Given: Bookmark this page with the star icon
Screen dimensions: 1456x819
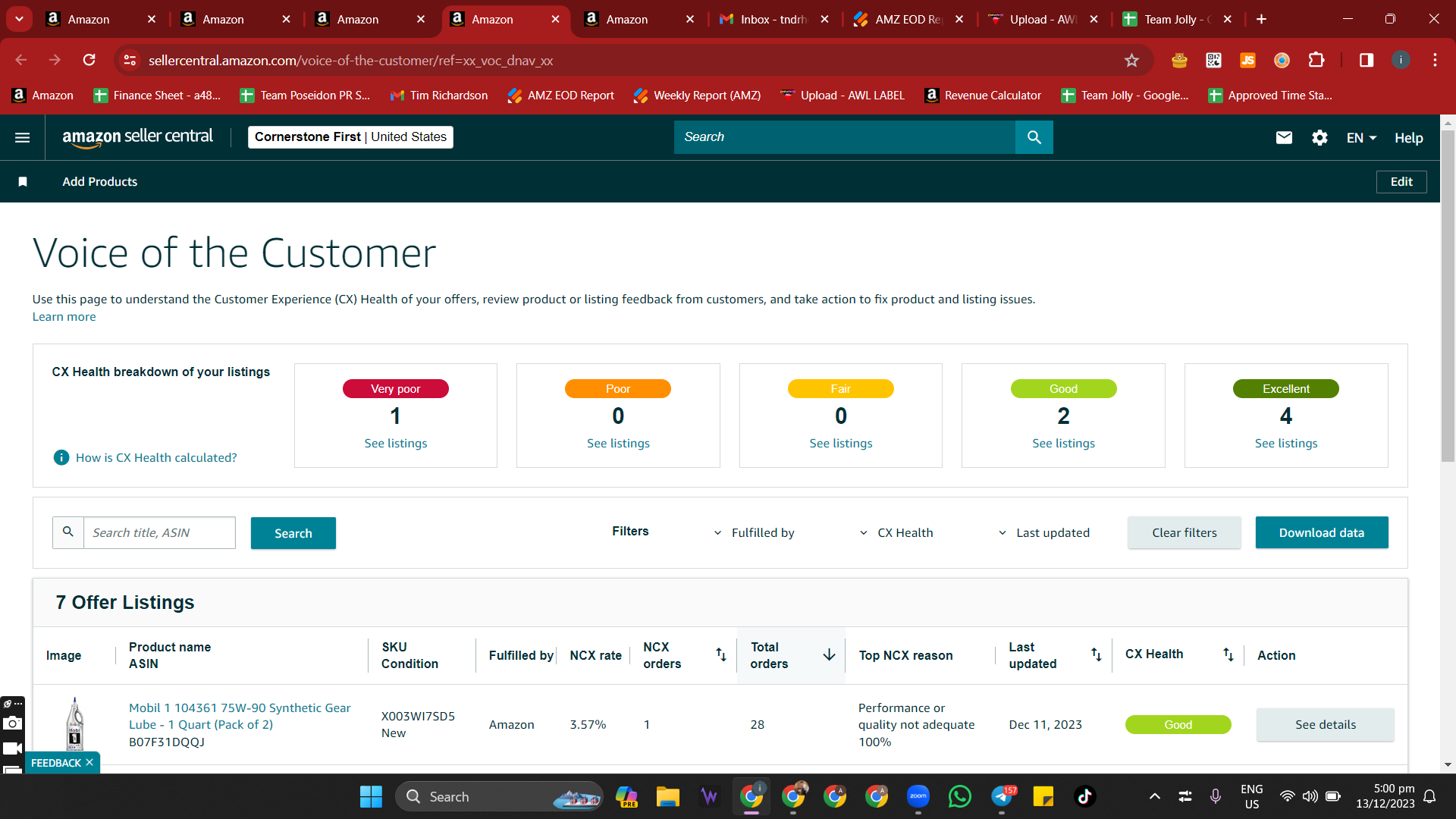Looking at the screenshot, I should (1131, 60).
